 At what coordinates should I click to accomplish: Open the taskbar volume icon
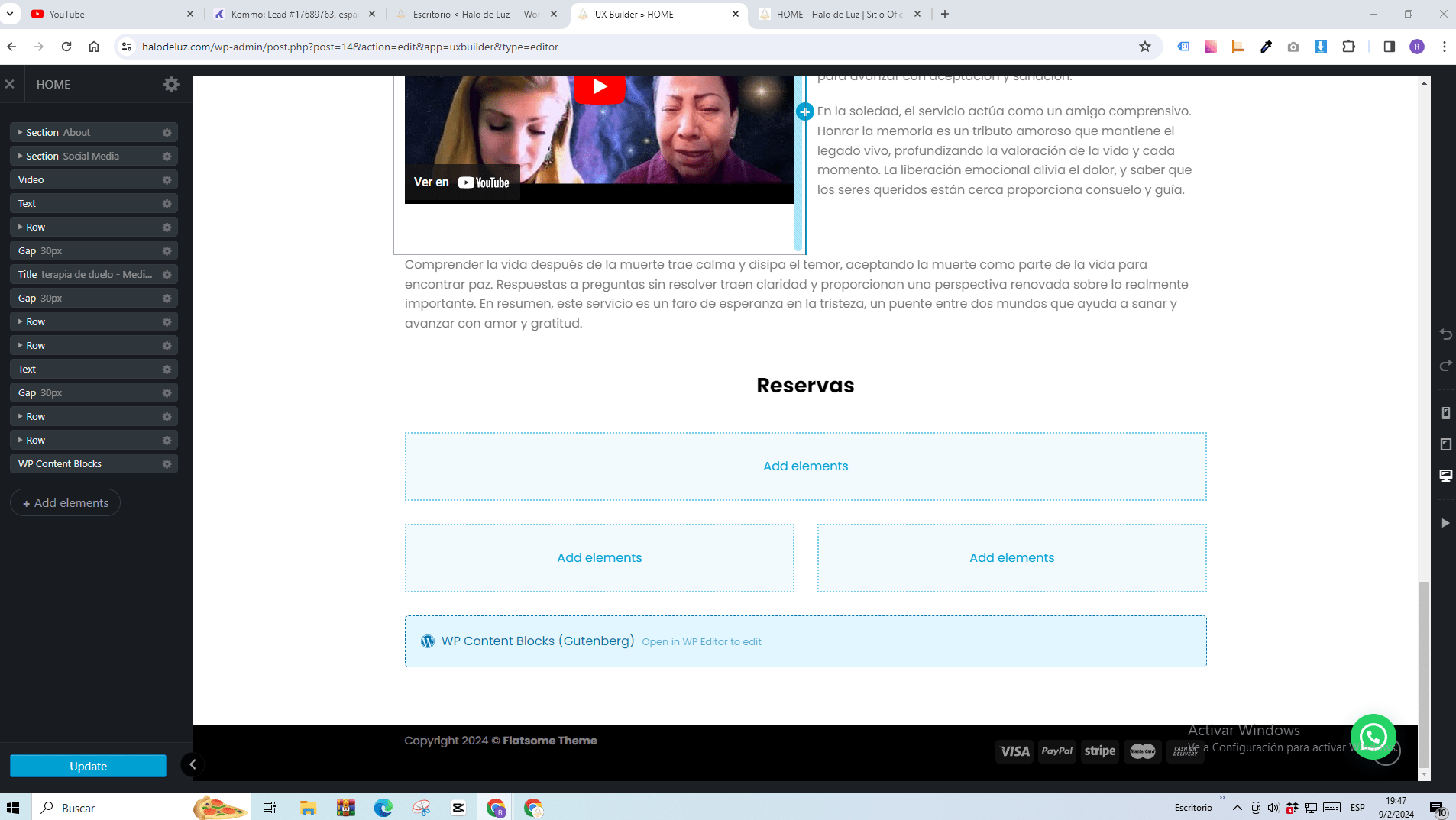1273,808
